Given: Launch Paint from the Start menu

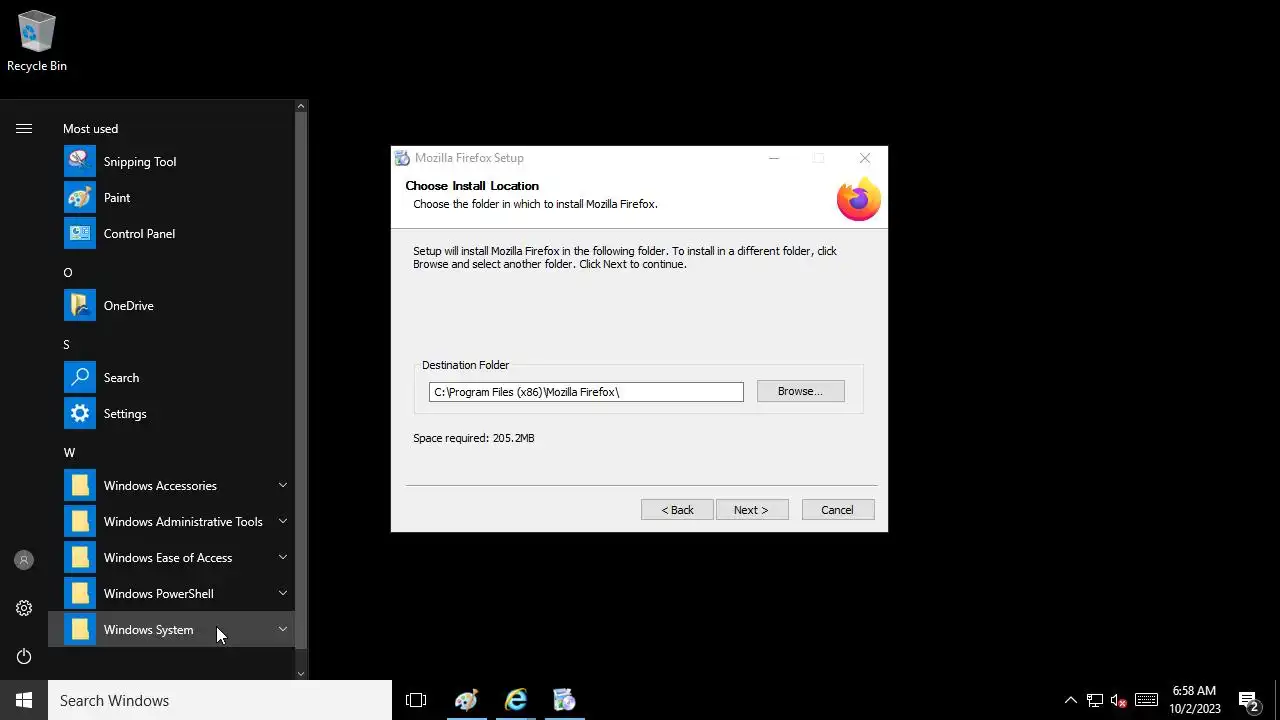Looking at the screenshot, I should coord(171,198).
